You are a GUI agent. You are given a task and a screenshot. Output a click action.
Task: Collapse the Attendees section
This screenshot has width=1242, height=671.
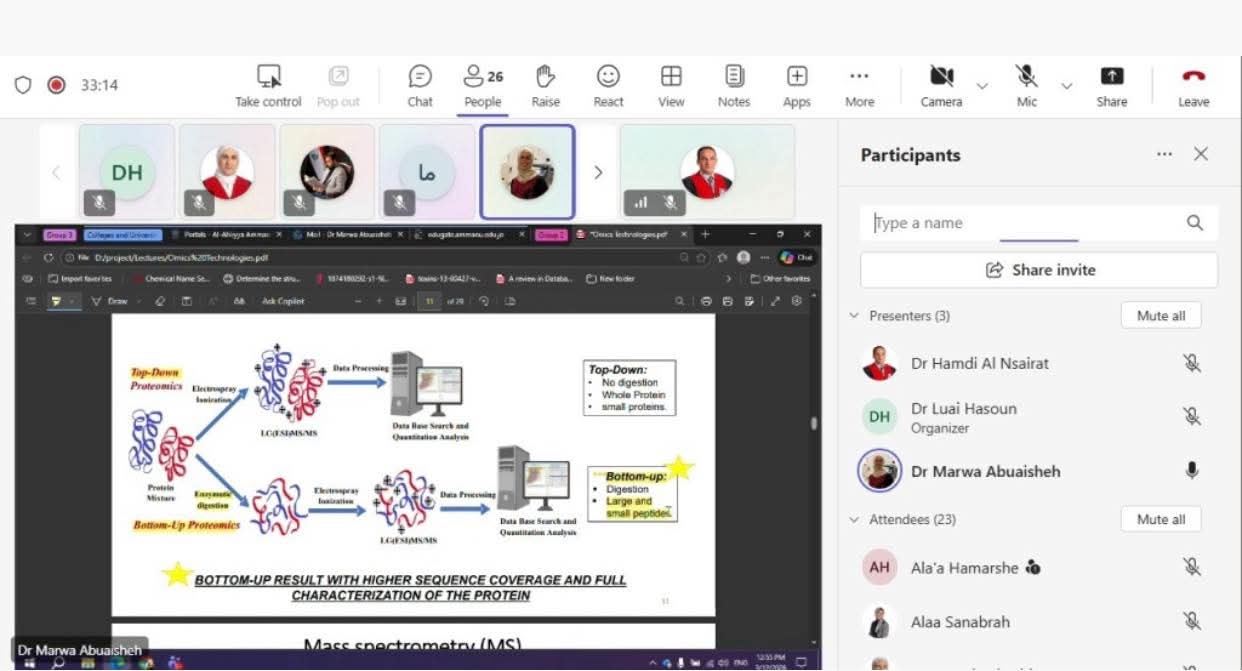point(854,520)
